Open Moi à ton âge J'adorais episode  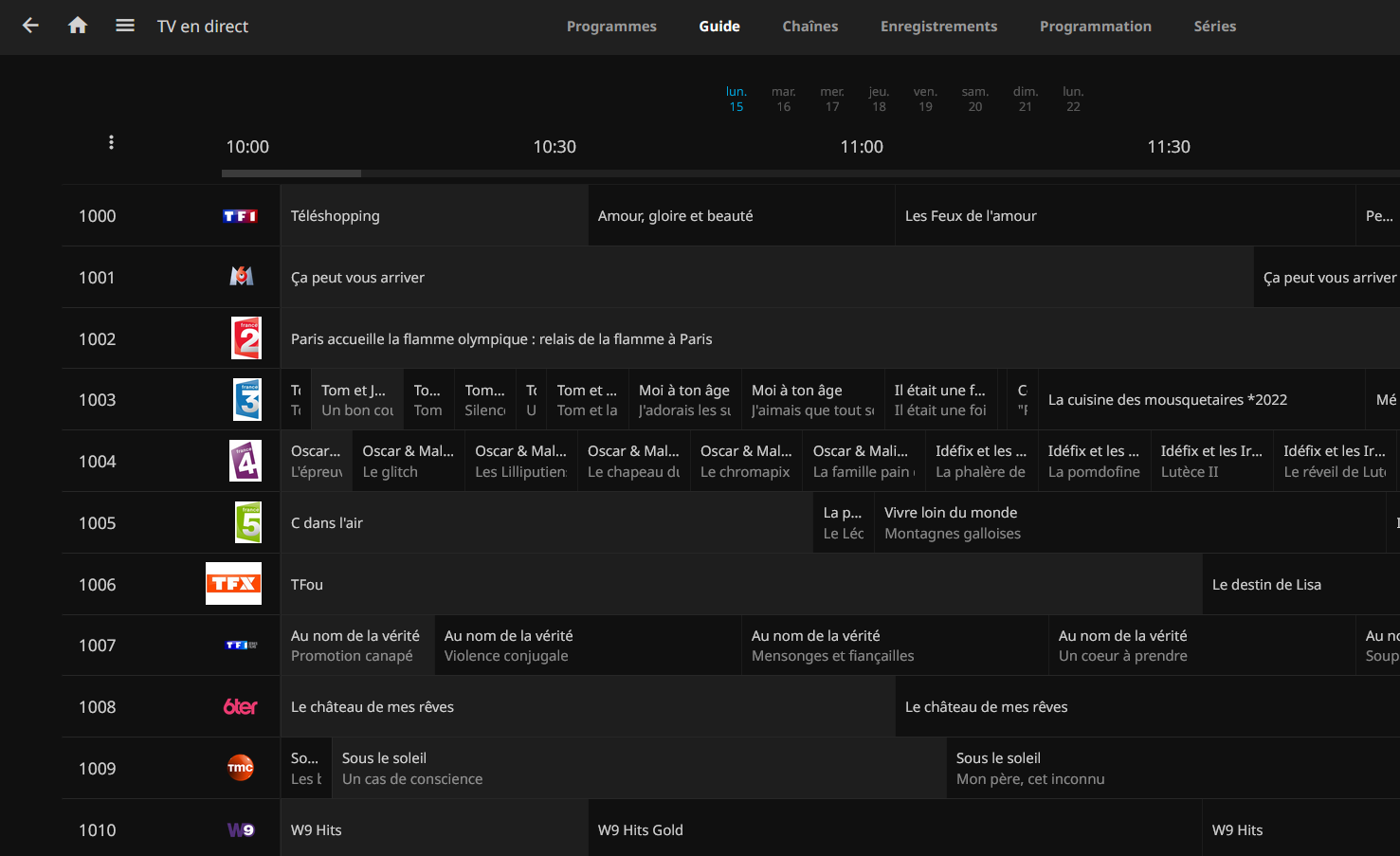(685, 400)
